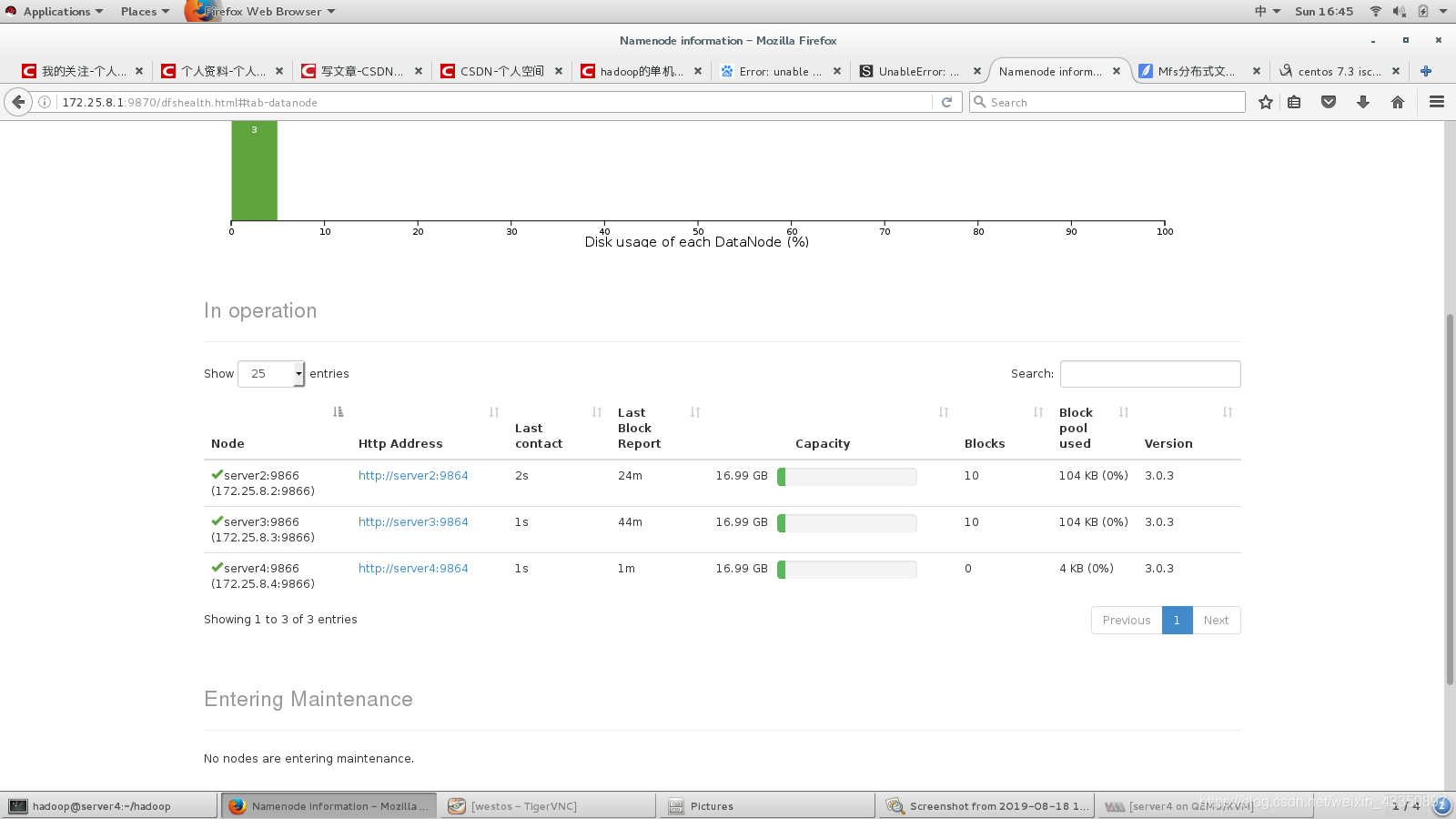This screenshot has height=819, width=1456.
Task: Click the server2 capacity usage bar
Action: [846, 477]
